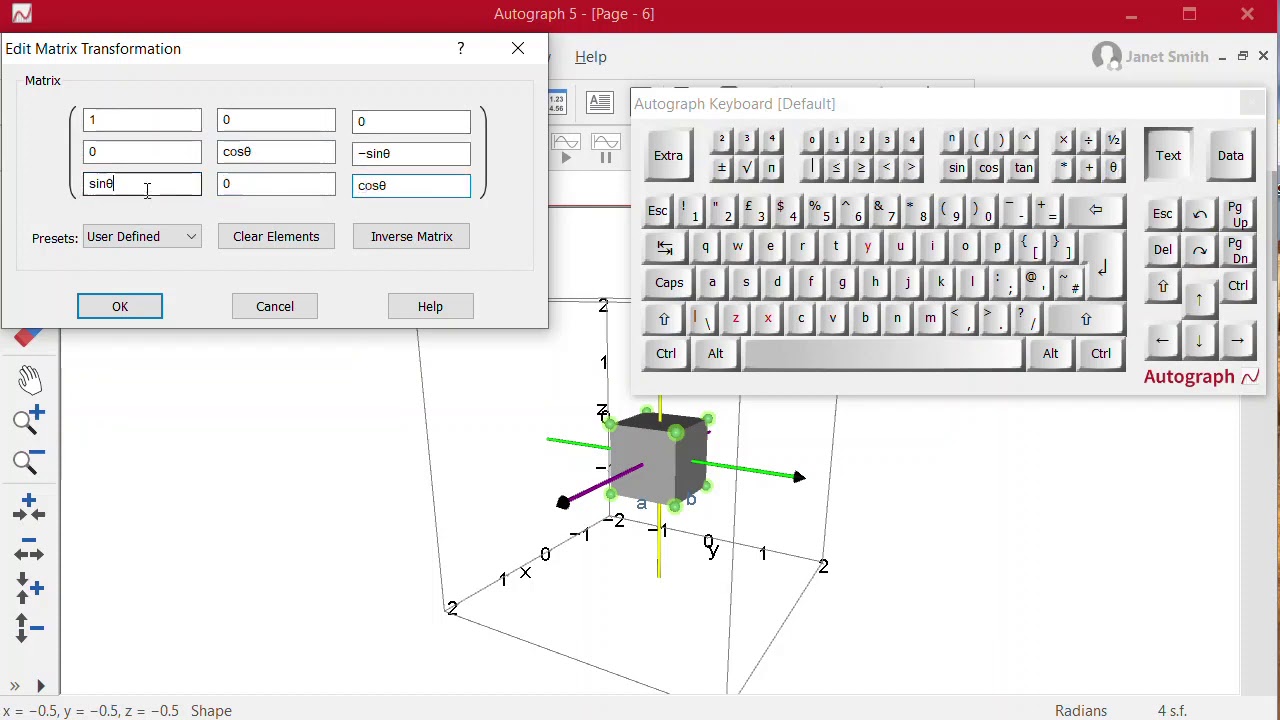Click the sin key on keyboard
The height and width of the screenshot is (720, 1280).
coord(957,168)
